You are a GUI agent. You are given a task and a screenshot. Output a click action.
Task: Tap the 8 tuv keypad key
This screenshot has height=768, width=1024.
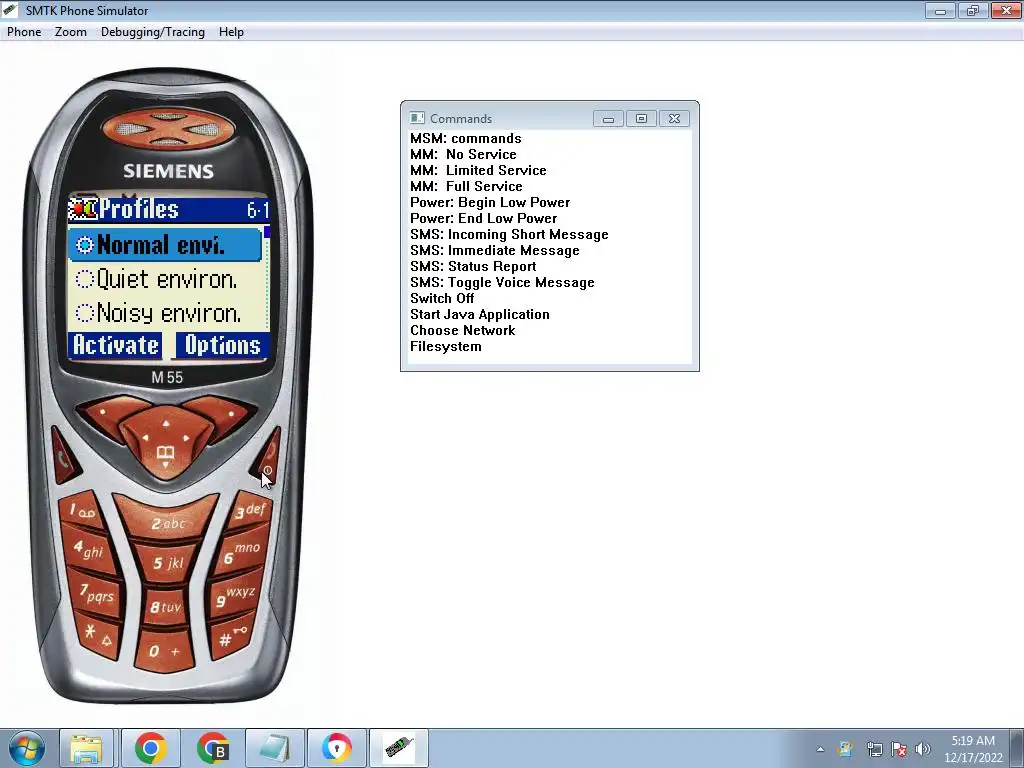[165, 606]
